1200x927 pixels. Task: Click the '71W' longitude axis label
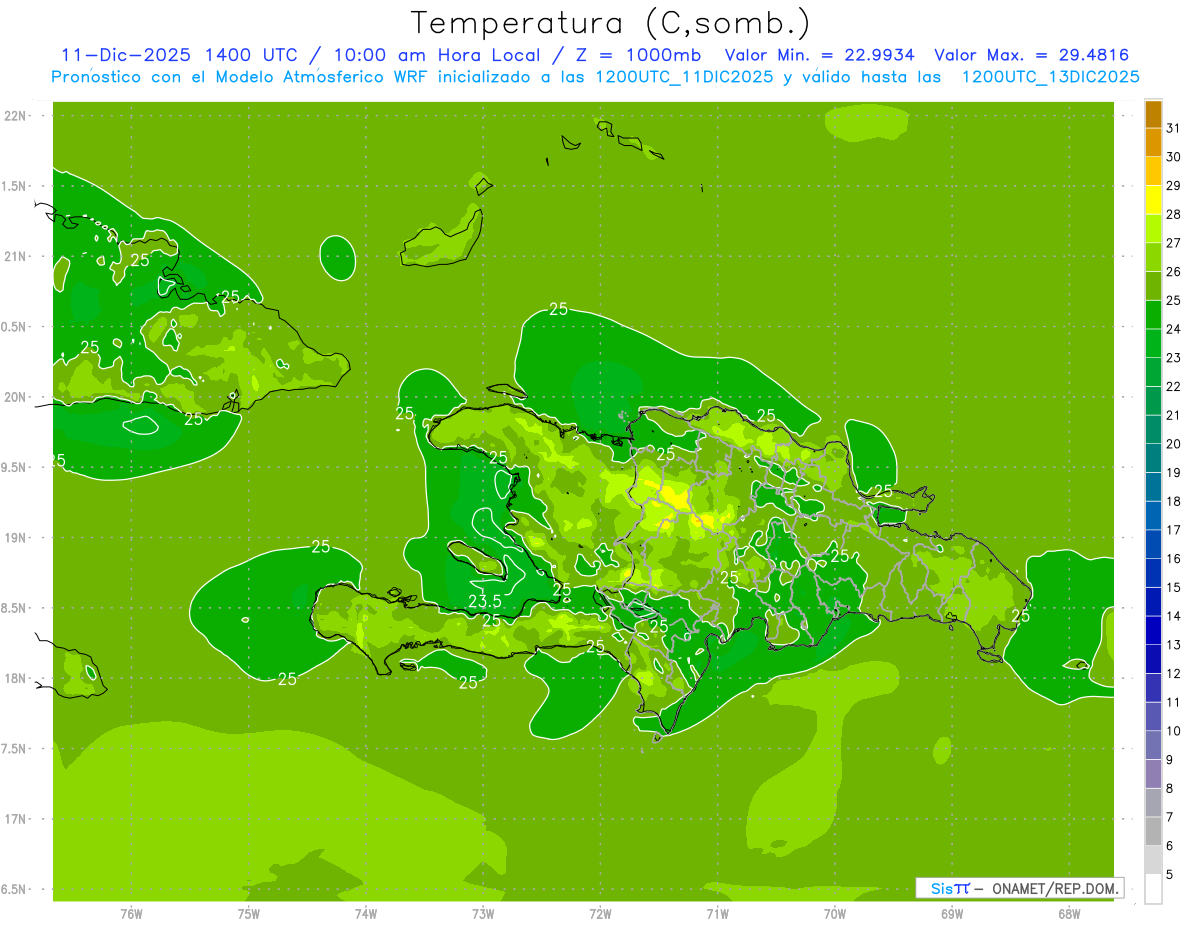(x=717, y=913)
